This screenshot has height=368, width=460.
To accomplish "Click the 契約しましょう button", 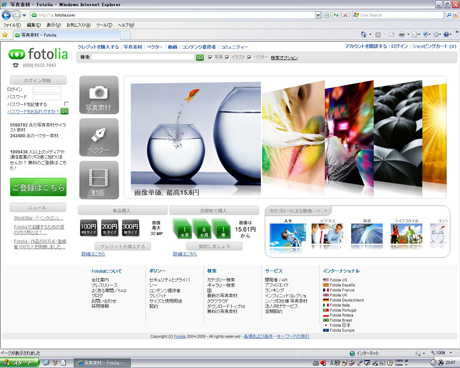I will [214, 246].
